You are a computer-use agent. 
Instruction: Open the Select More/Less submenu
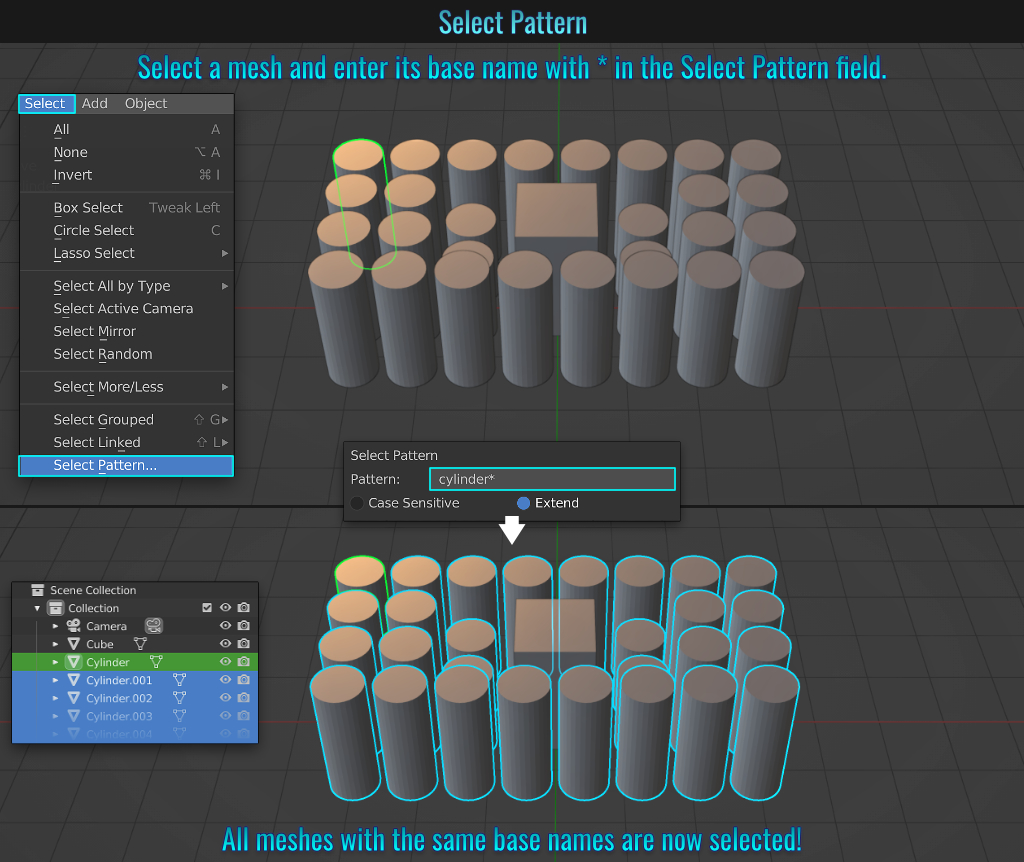click(127, 387)
